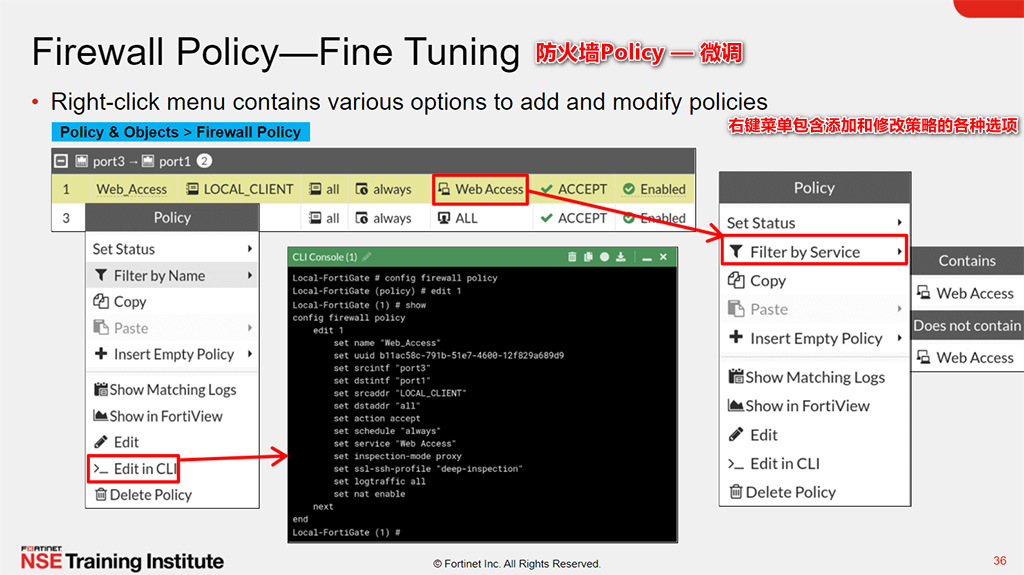The width and height of the screenshot is (1024, 575).
Task: Click the port1 interface icon in section header
Action: 148,161
